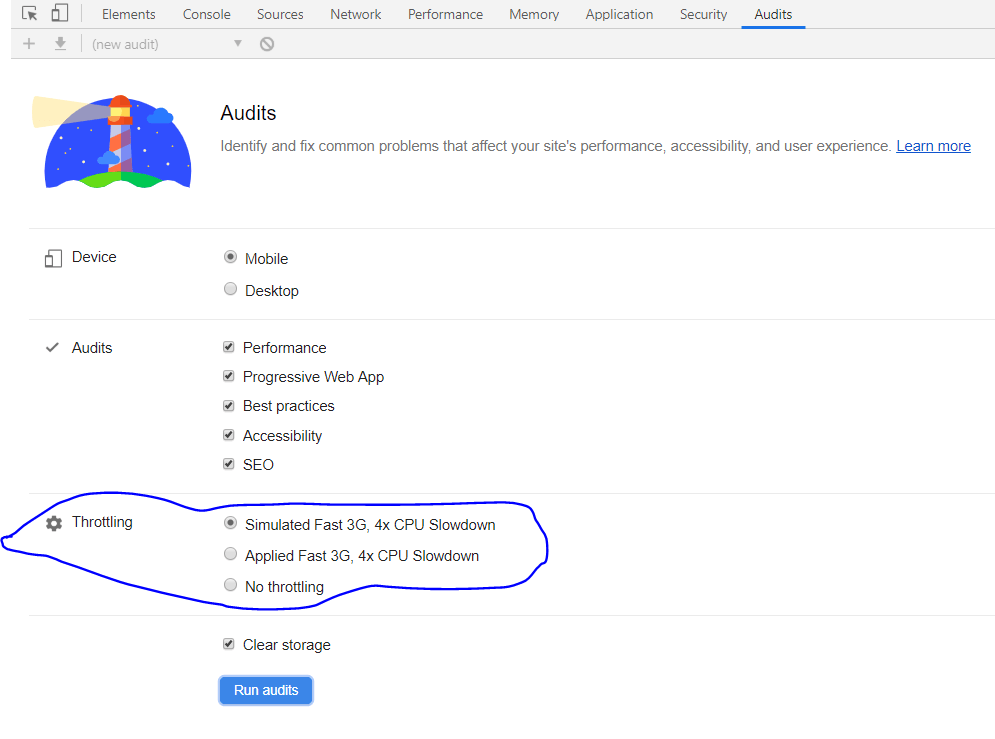
Task: Select the Desktop device option
Action: point(230,288)
